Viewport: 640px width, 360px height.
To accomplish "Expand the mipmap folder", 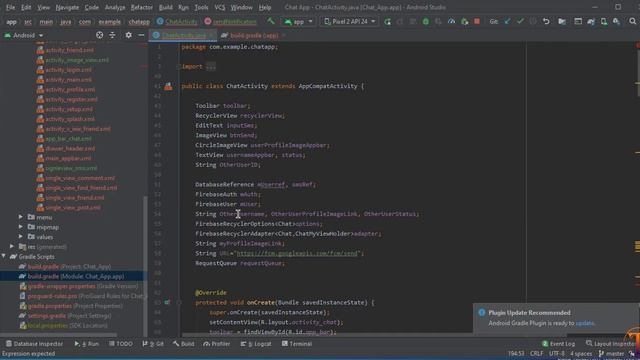I will pos(21,227).
